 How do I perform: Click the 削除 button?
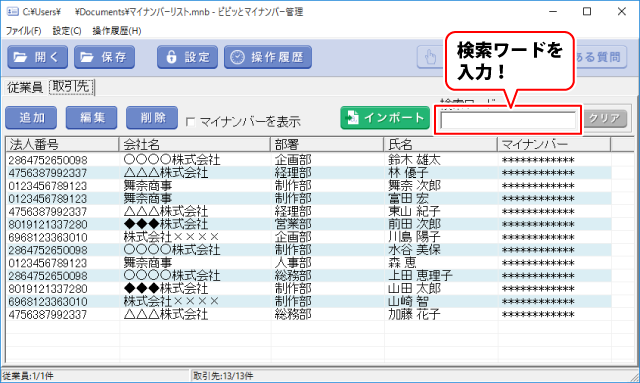pos(152,118)
